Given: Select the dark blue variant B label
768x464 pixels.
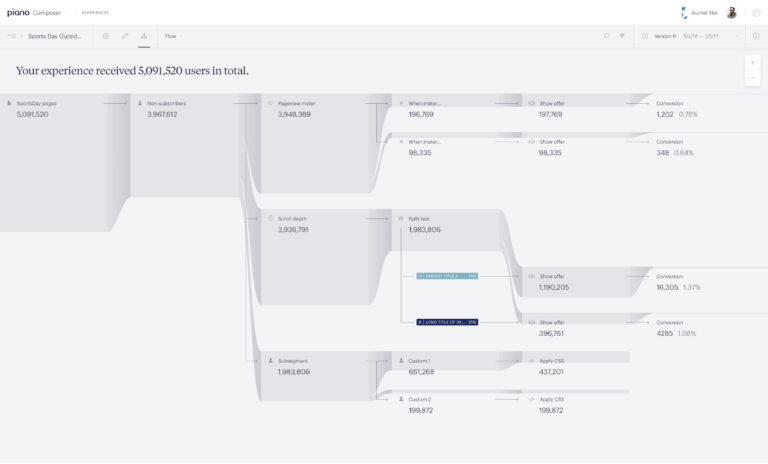Looking at the screenshot, I should pos(447,322).
